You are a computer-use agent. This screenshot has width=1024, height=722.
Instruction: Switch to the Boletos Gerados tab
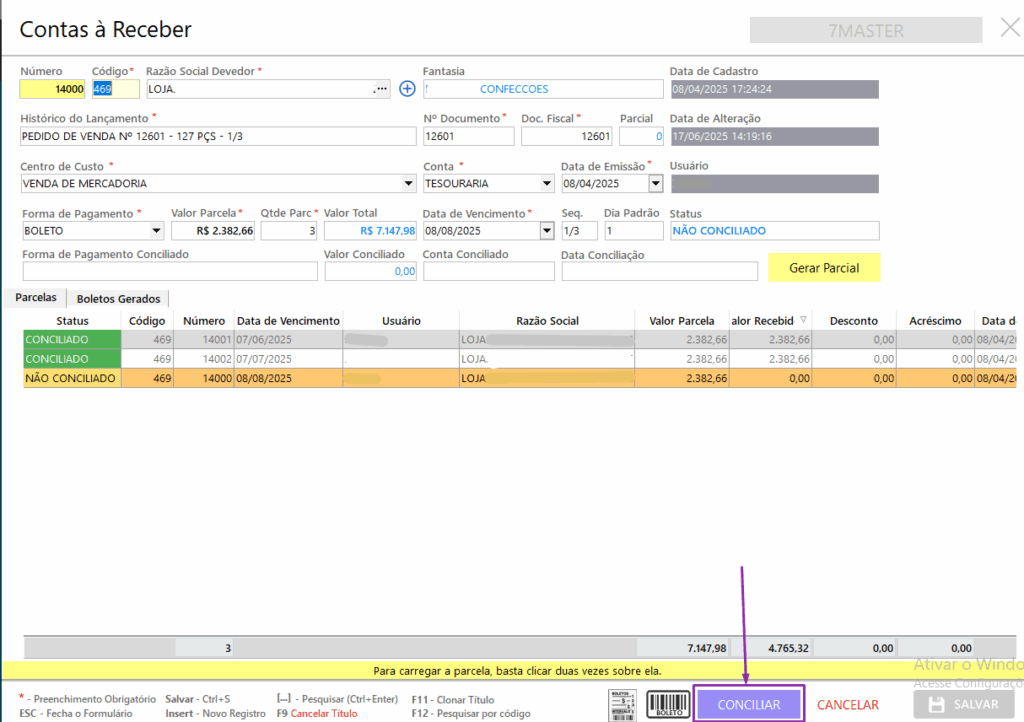[x=118, y=298]
